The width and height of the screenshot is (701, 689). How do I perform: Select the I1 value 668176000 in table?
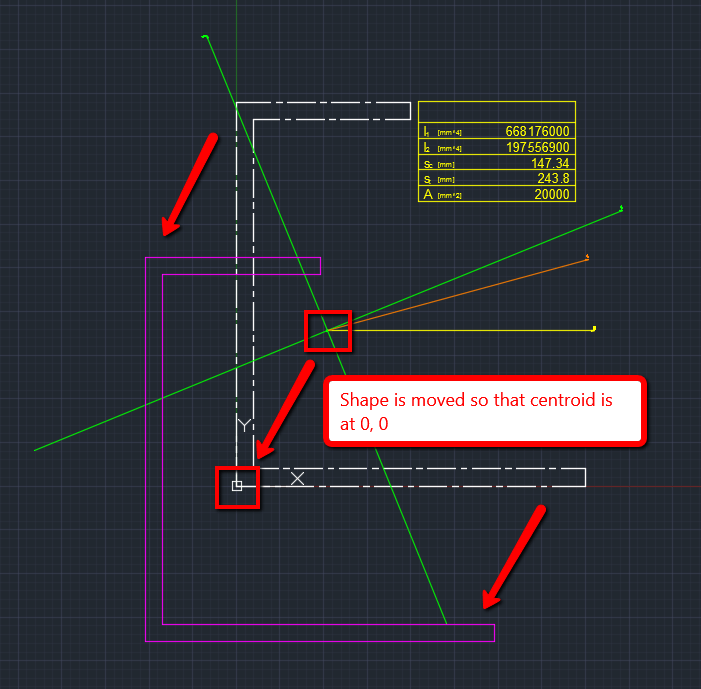coord(537,131)
